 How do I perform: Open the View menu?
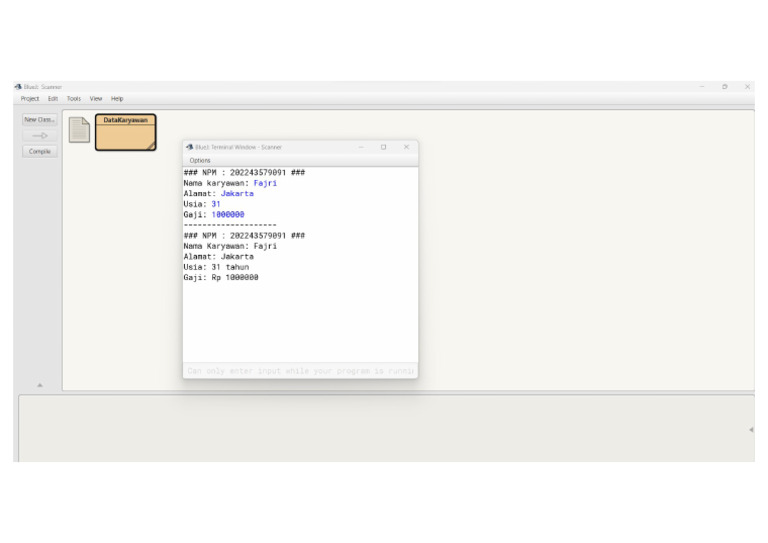[96, 99]
